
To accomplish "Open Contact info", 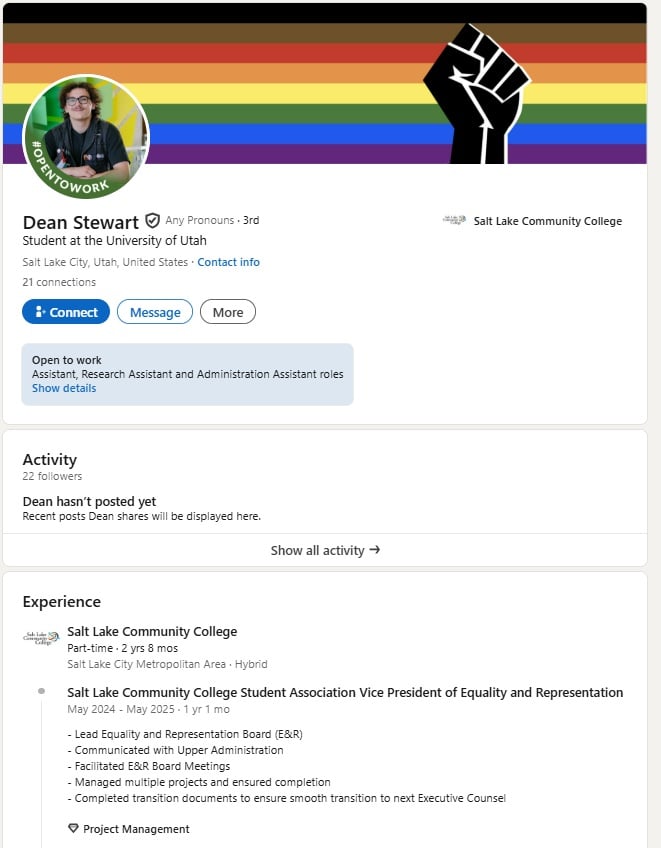I will pos(229,262).
